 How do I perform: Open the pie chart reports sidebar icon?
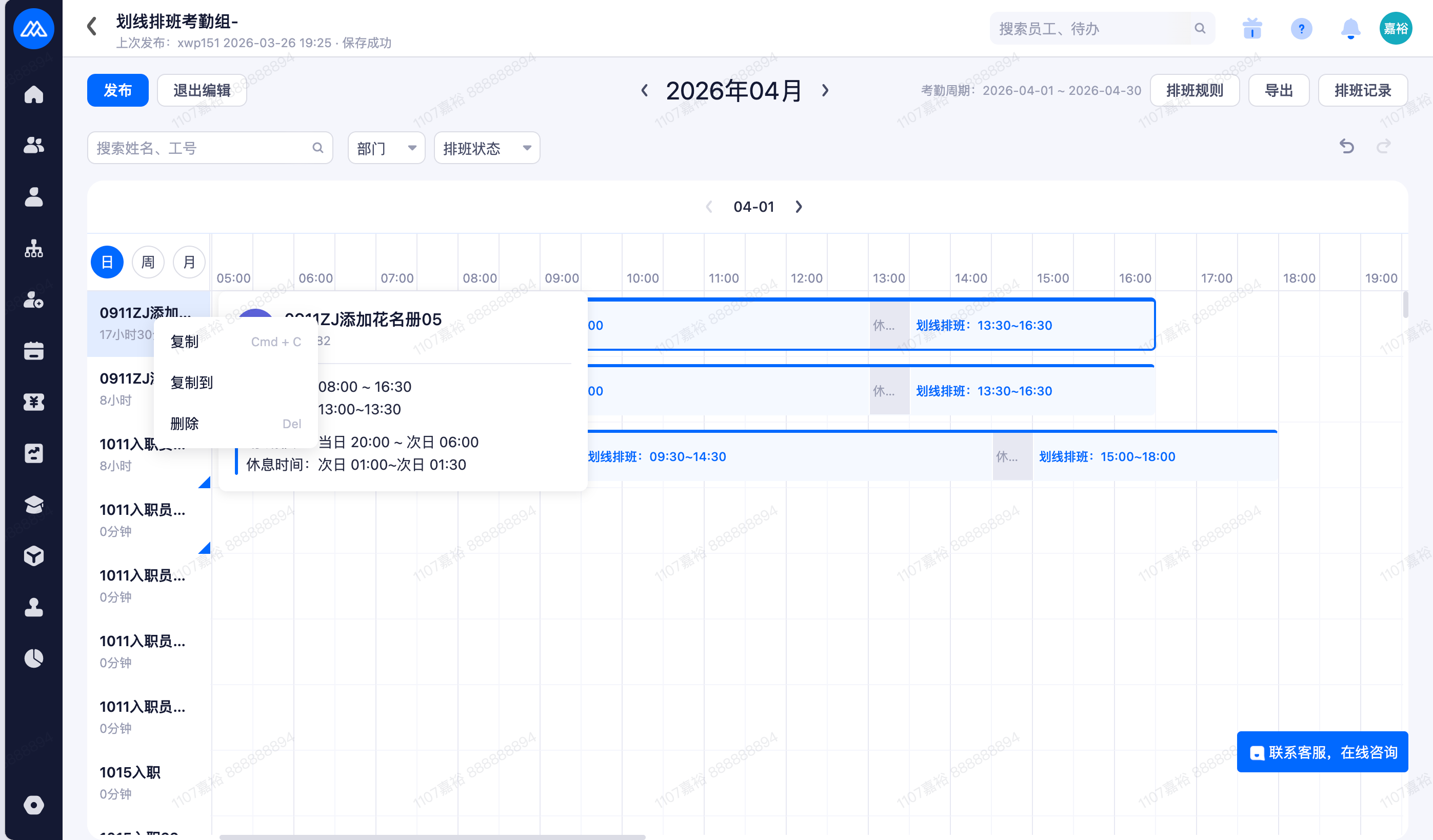(x=33, y=658)
